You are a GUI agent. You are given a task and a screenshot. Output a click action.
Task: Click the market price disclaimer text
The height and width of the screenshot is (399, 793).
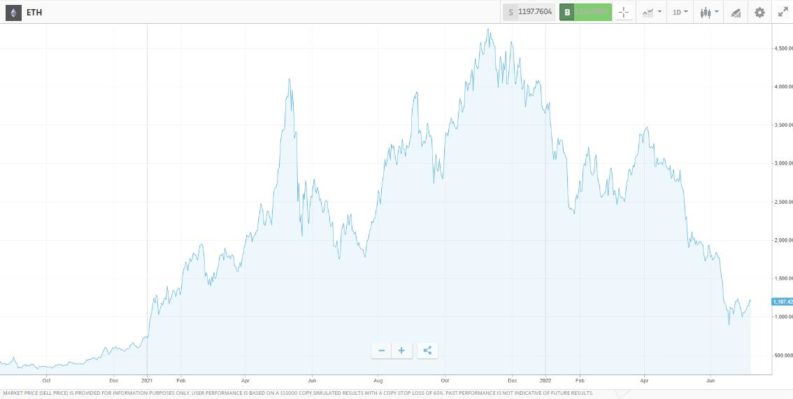[298, 393]
